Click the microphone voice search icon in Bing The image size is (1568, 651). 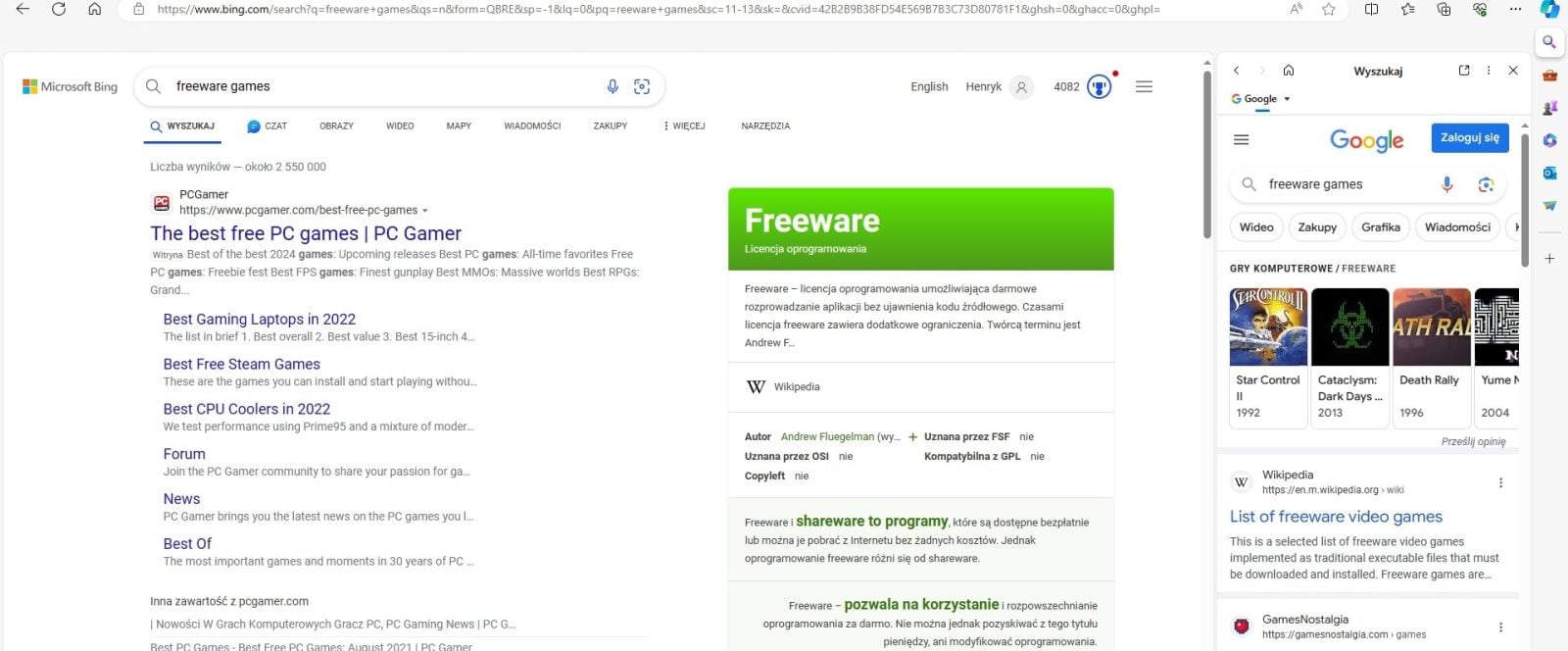[612, 86]
